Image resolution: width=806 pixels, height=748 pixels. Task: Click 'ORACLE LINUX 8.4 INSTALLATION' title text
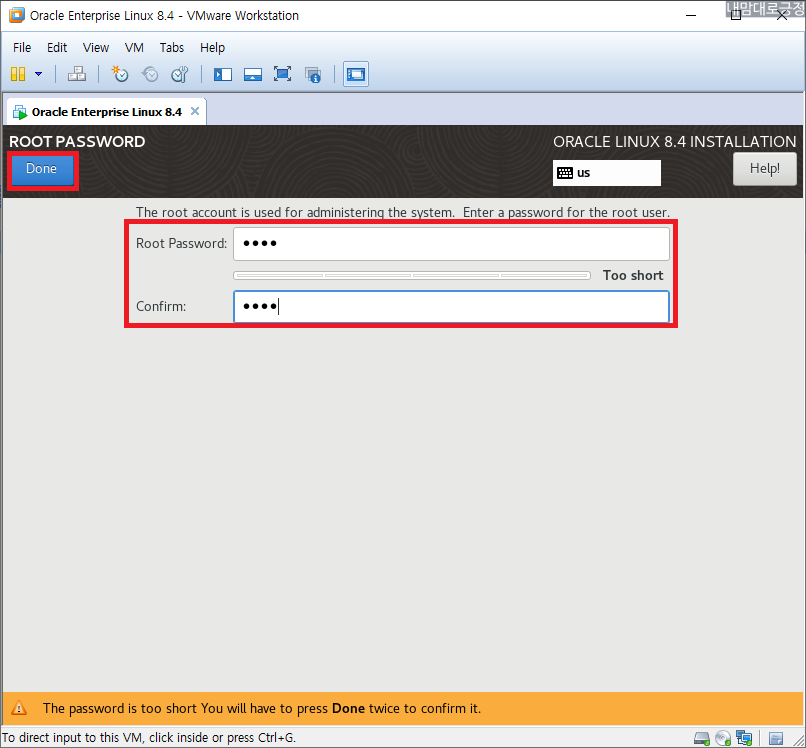[674, 142]
